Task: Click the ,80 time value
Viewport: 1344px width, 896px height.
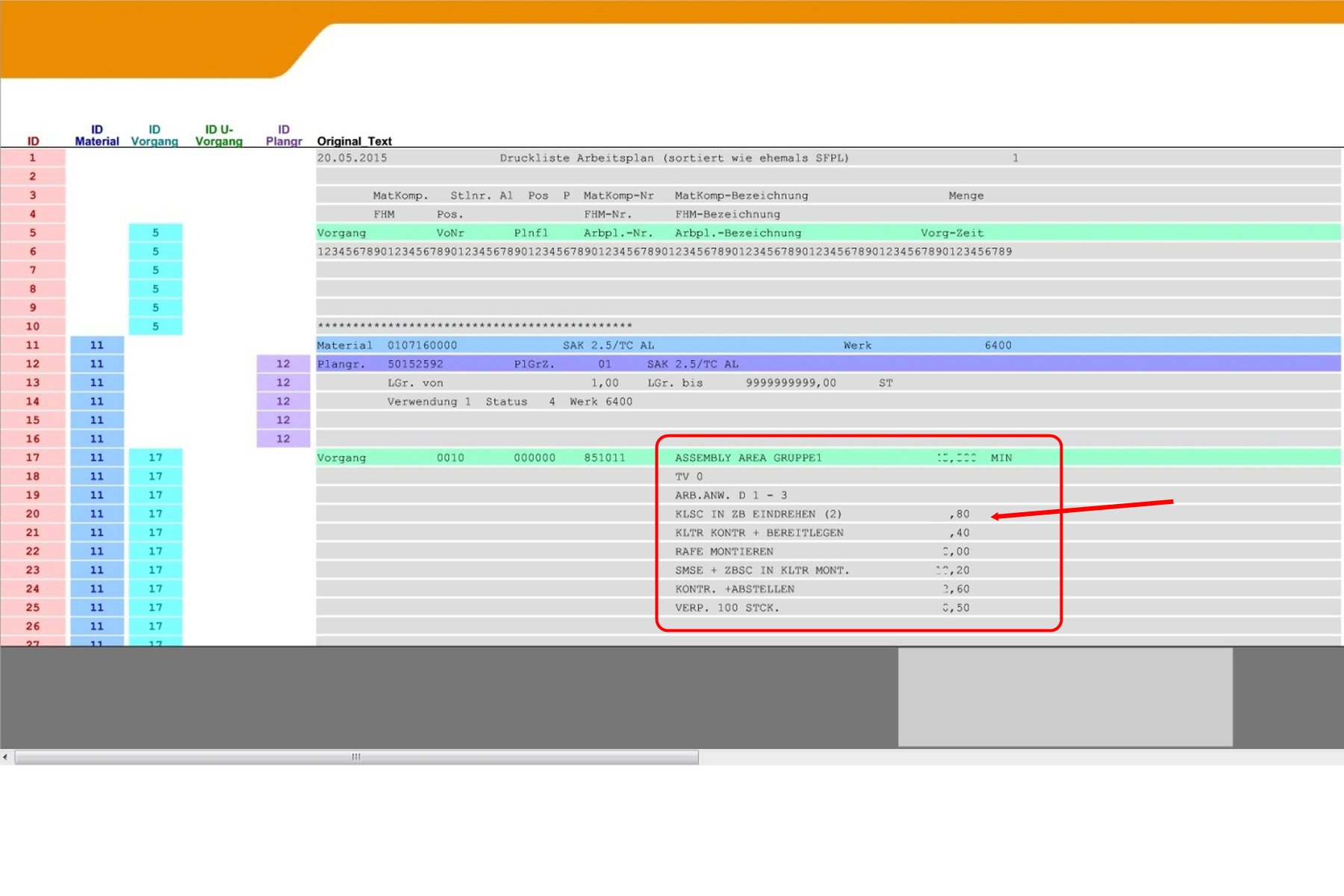Action: click(959, 514)
